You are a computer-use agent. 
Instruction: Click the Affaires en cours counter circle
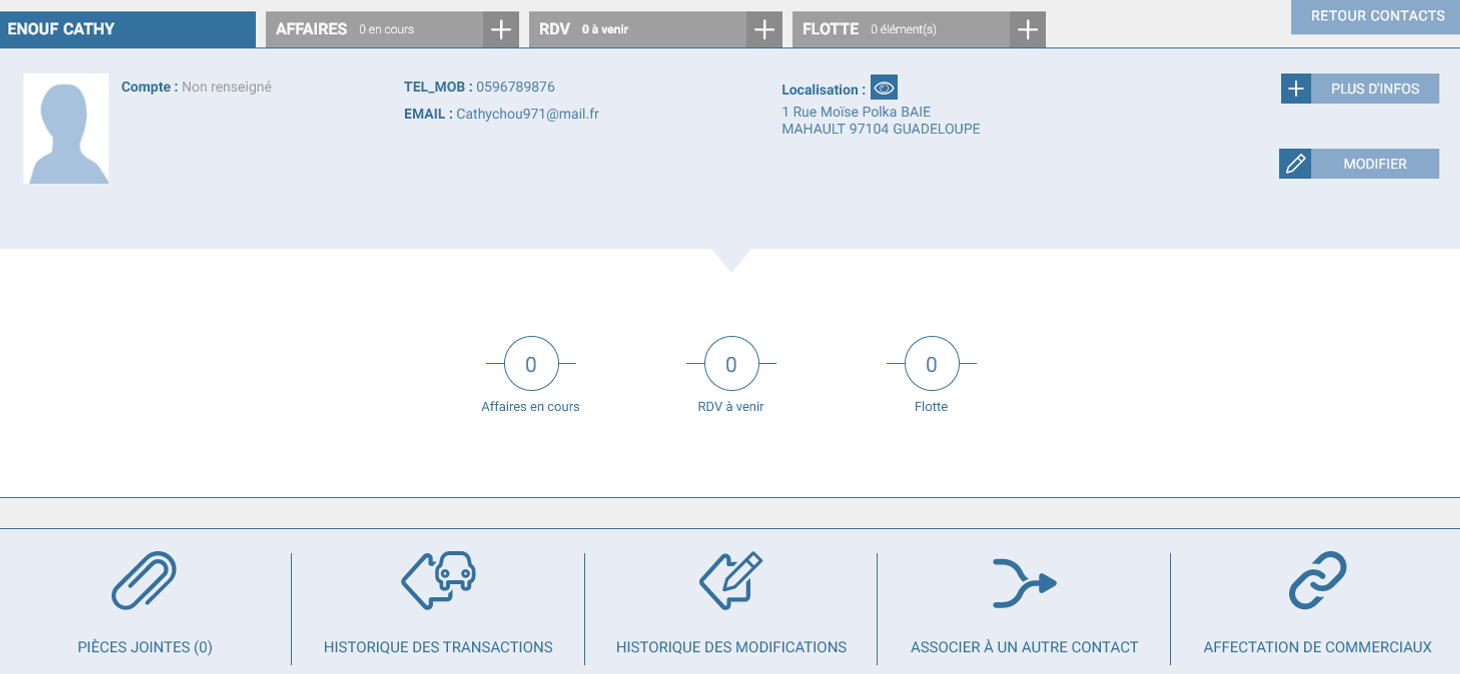click(531, 364)
